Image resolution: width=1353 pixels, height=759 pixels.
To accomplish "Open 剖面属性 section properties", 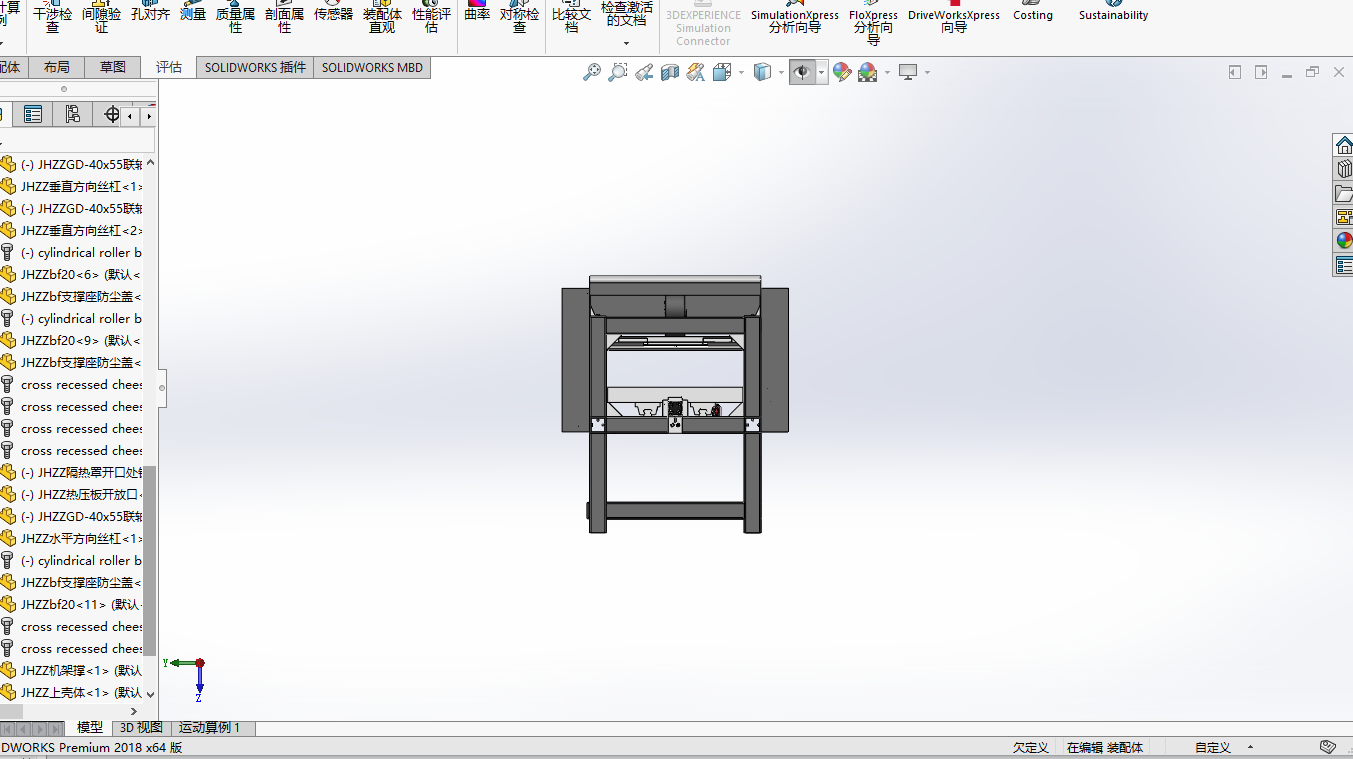I will click(284, 16).
